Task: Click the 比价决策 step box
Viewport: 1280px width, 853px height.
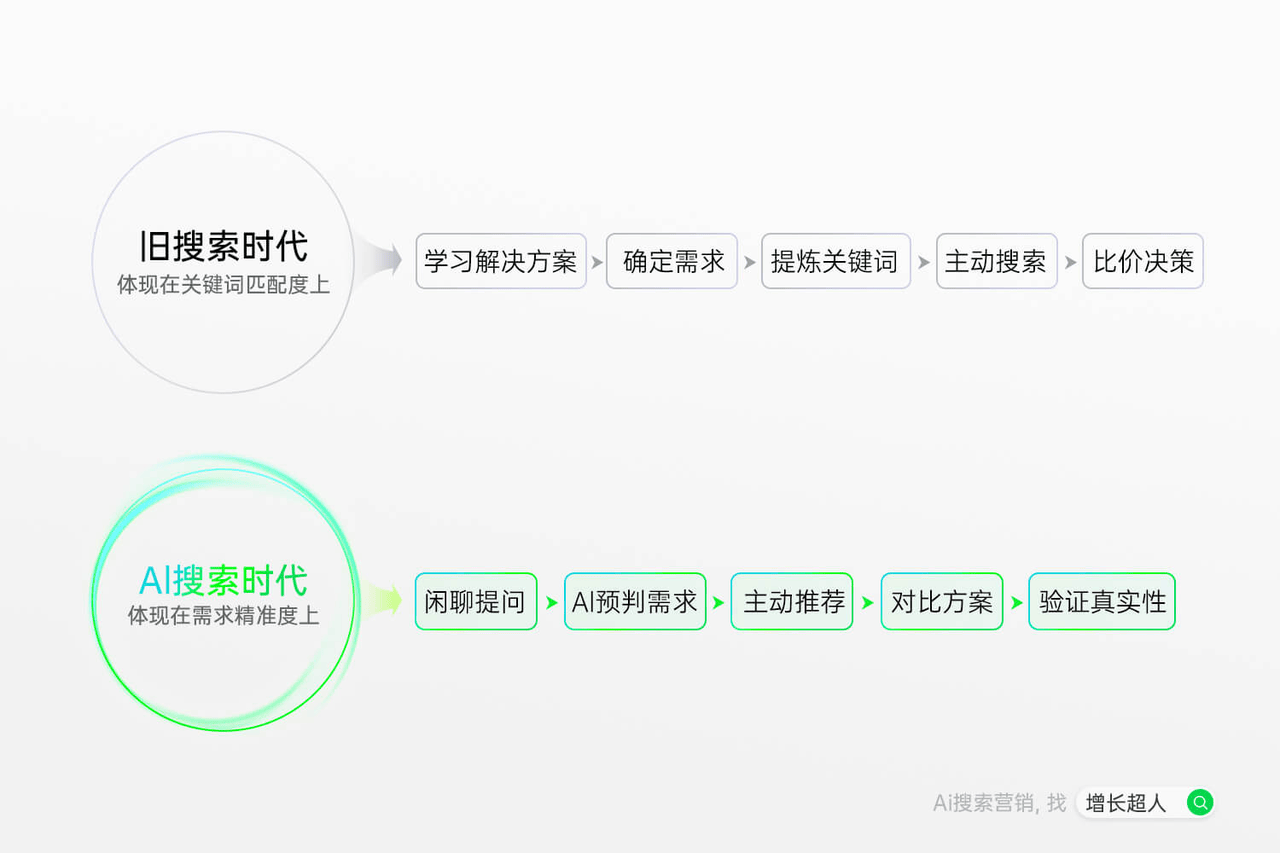Action: (1143, 261)
